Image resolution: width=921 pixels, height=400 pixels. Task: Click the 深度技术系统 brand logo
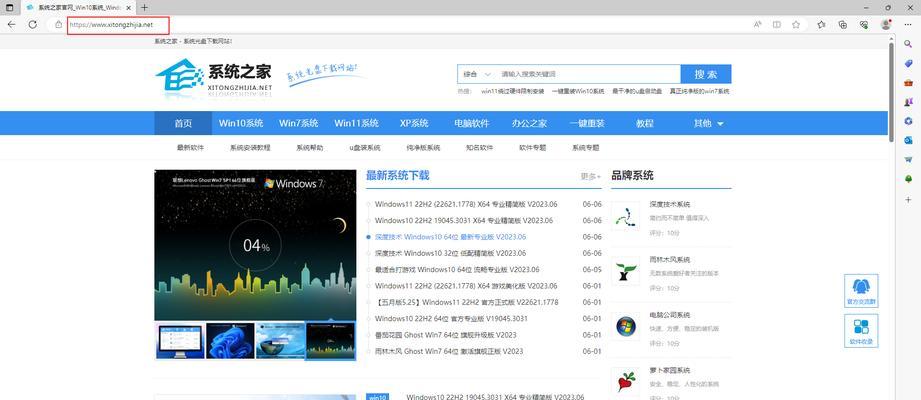coord(626,216)
